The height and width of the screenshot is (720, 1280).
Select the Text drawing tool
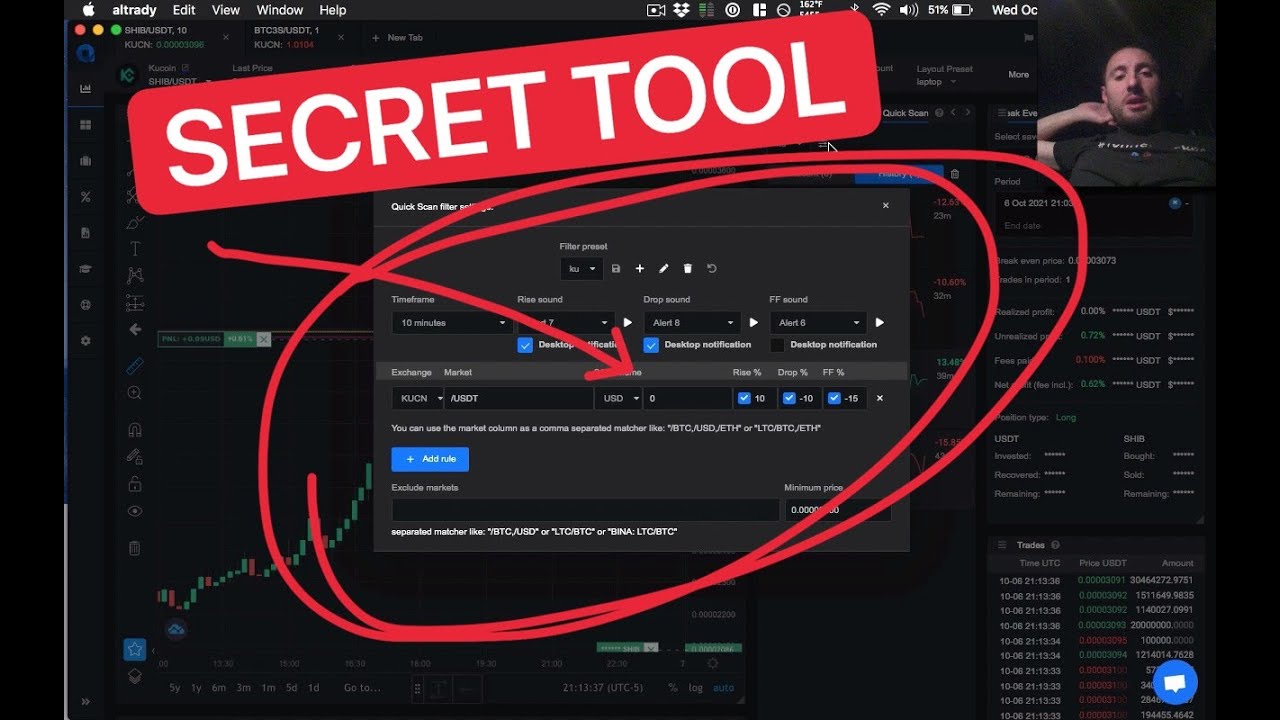135,249
